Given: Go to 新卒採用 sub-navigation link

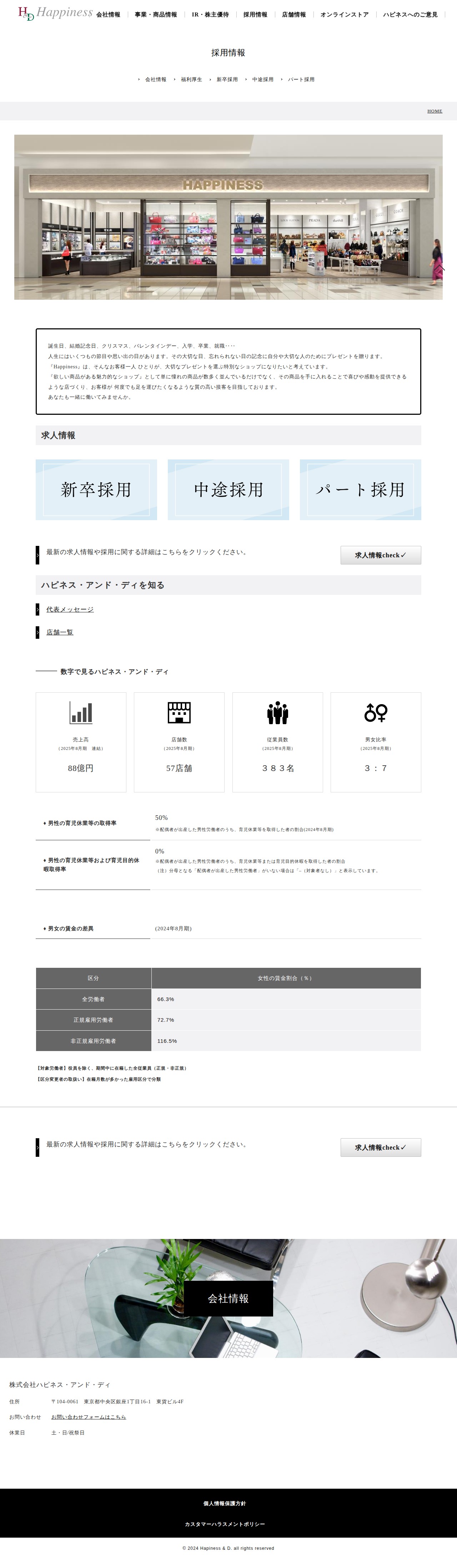Looking at the screenshot, I should click(x=227, y=80).
